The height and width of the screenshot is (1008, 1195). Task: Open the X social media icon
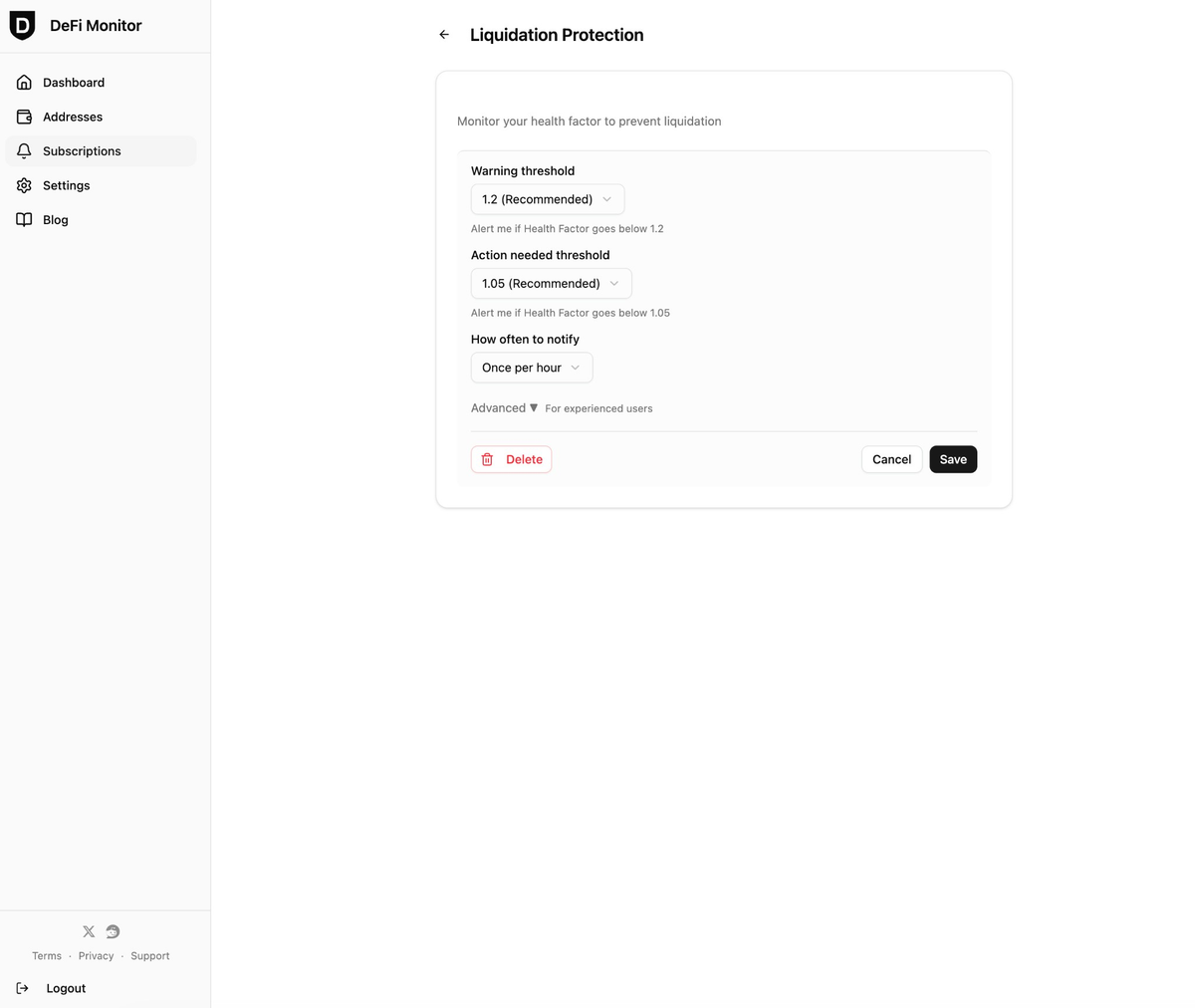(88, 931)
